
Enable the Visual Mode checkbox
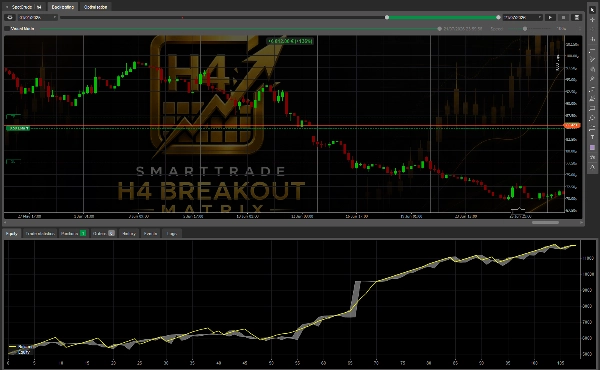(7, 28)
